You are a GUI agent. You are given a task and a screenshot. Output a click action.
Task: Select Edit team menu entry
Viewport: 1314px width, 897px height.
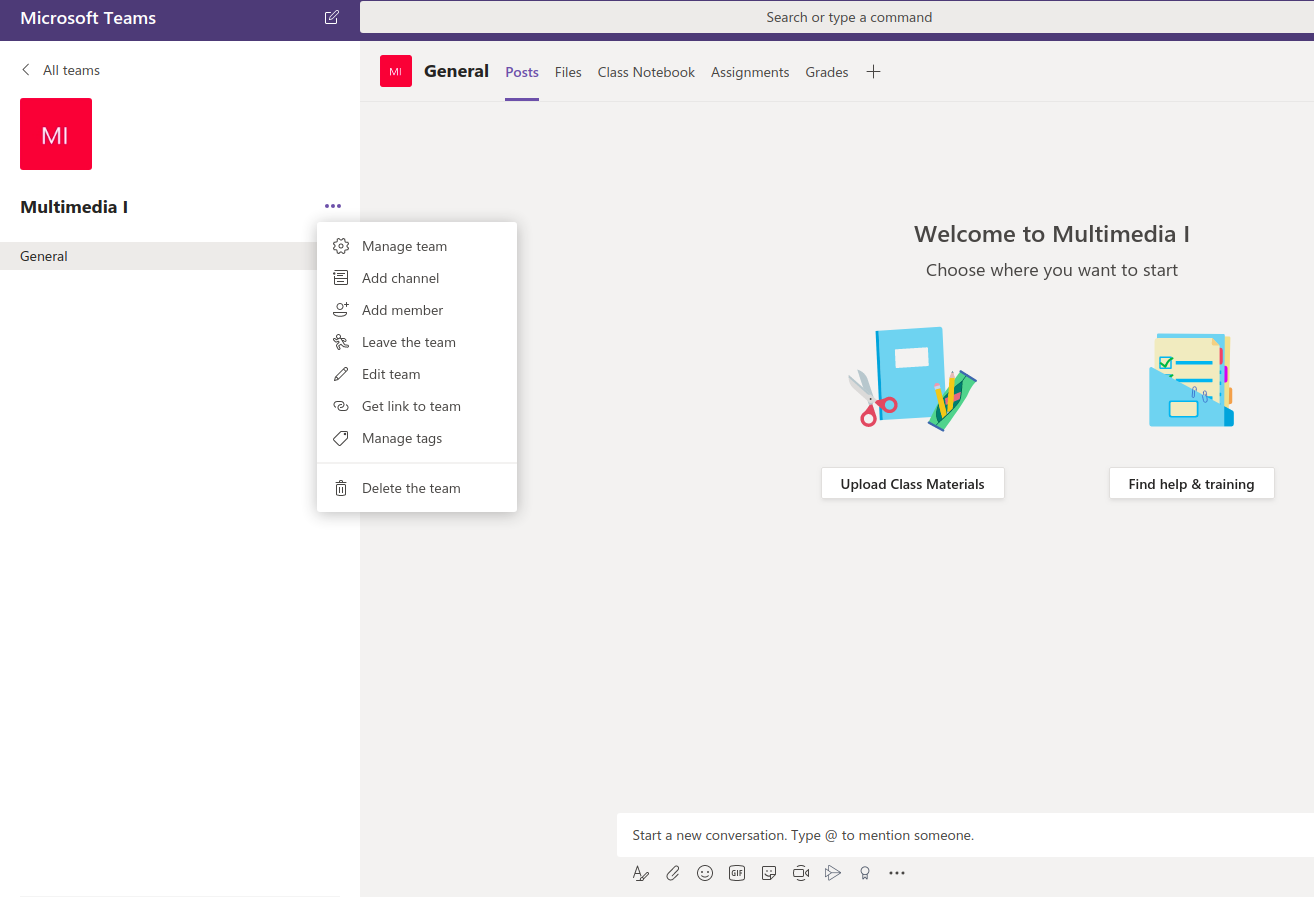tap(417, 374)
